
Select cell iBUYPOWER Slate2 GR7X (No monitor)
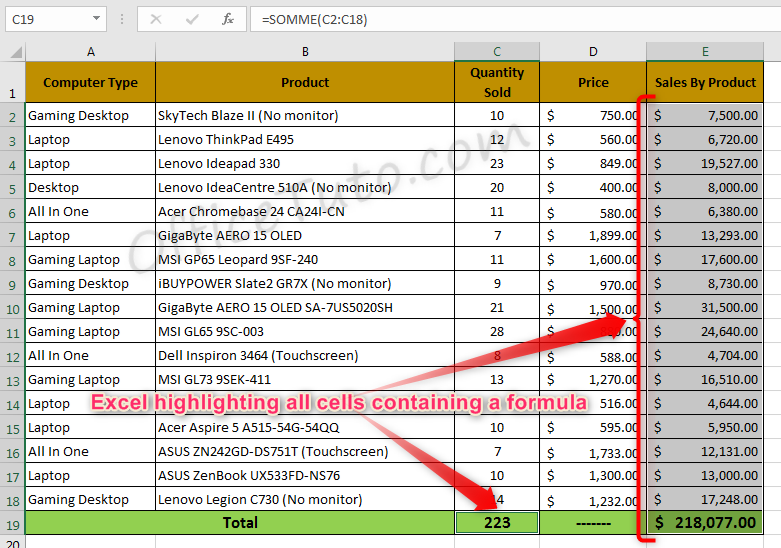point(305,283)
